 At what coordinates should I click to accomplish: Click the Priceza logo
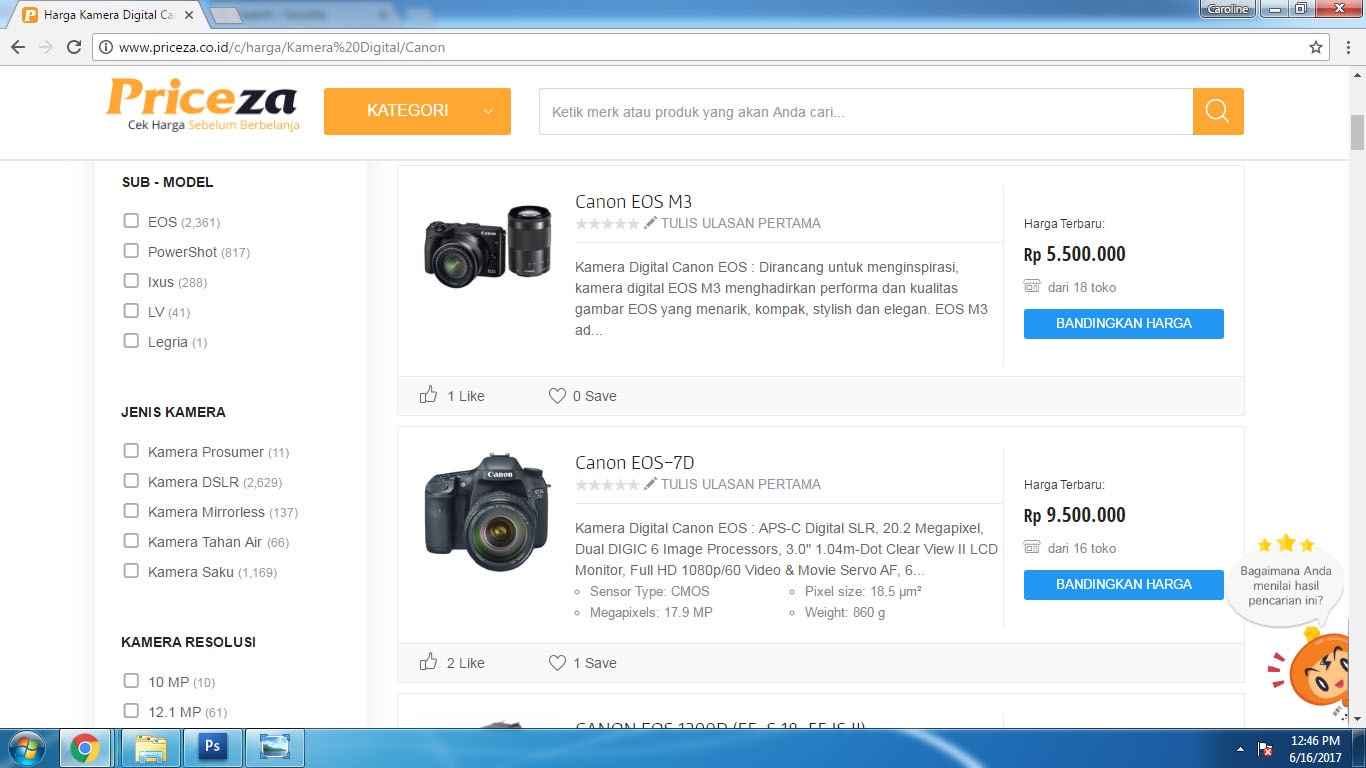(x=202, y=105)
